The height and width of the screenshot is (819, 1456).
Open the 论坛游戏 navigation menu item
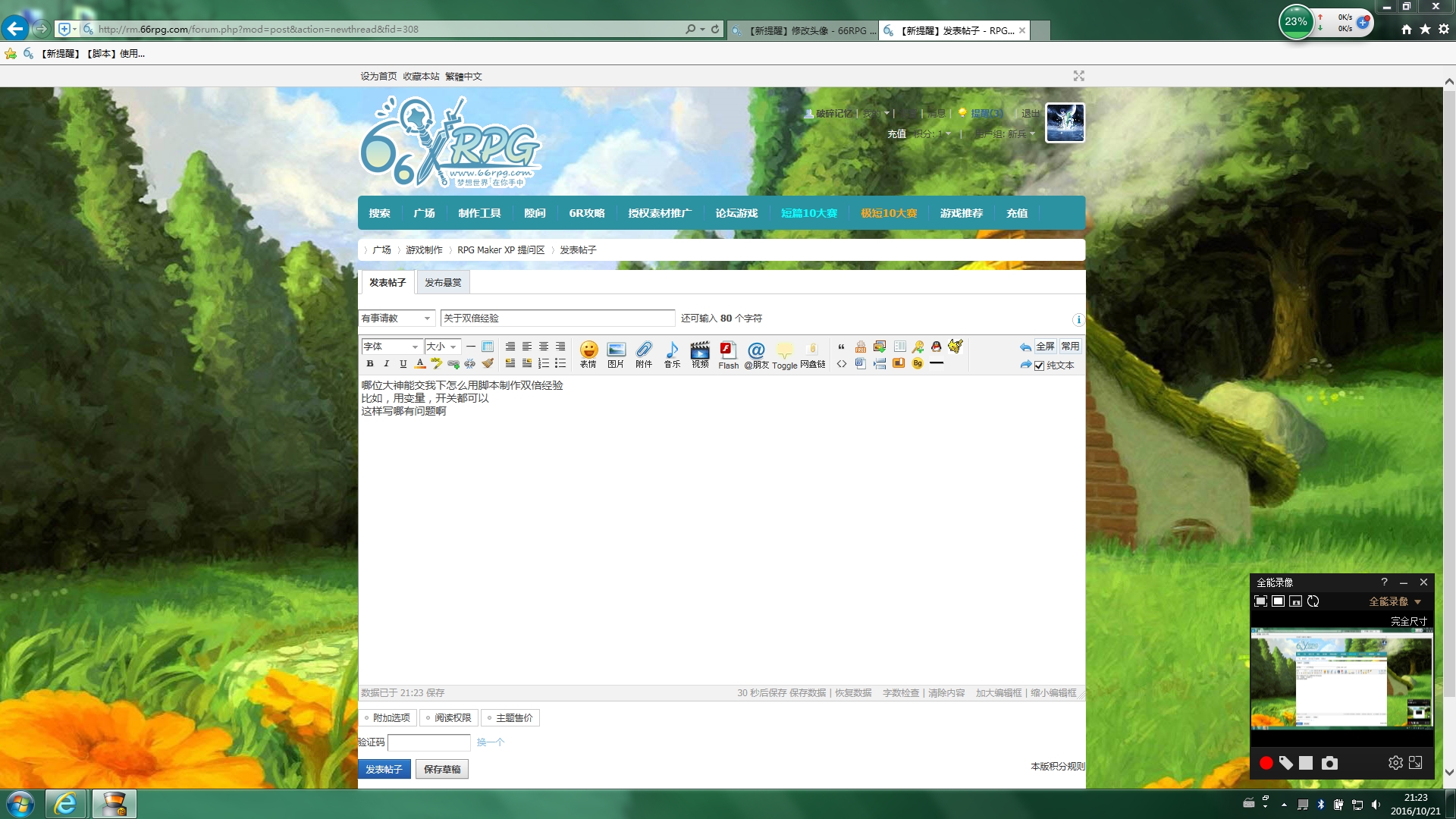(x=736, y=213)
